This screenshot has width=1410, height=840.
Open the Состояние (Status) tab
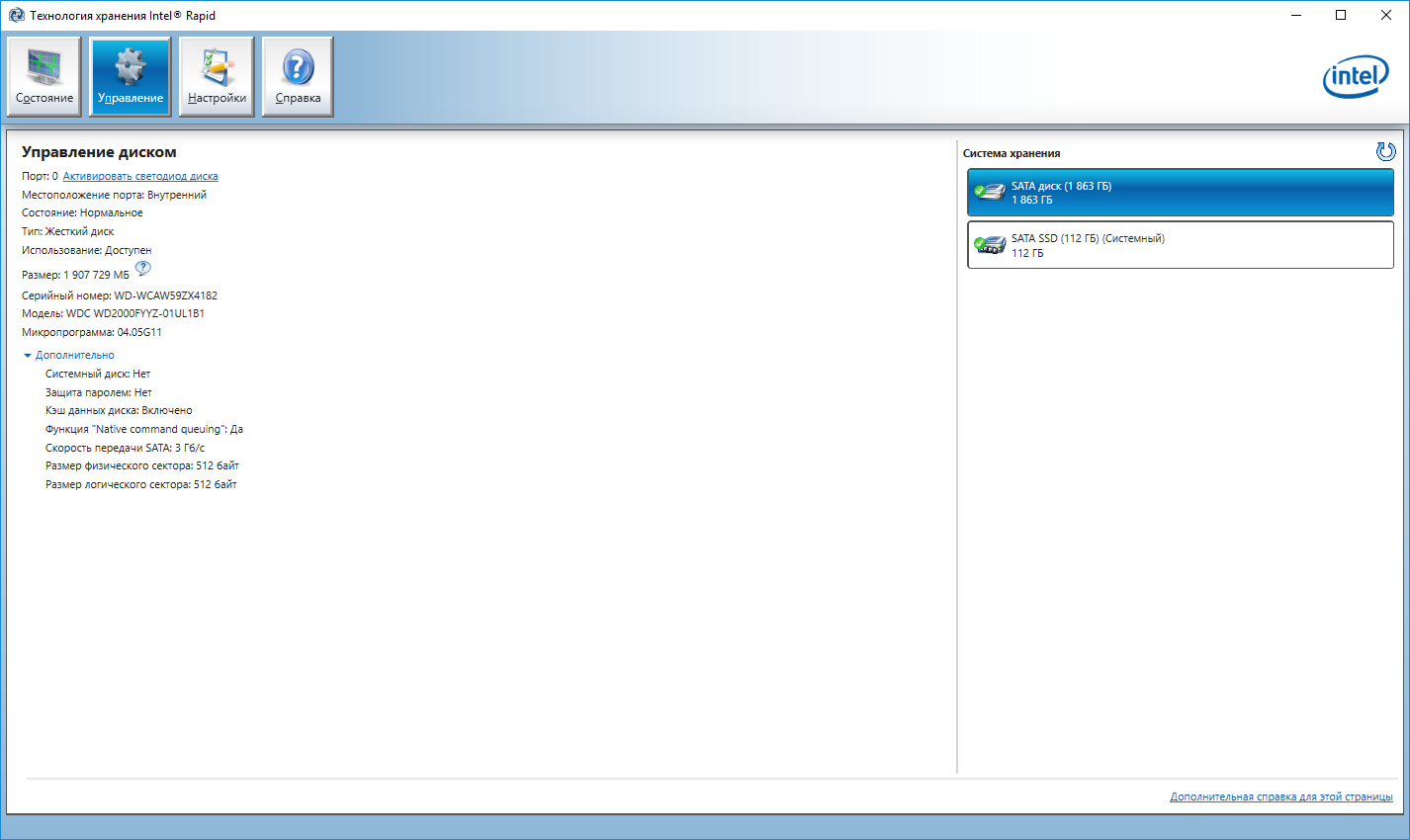(x=44, y=77)
